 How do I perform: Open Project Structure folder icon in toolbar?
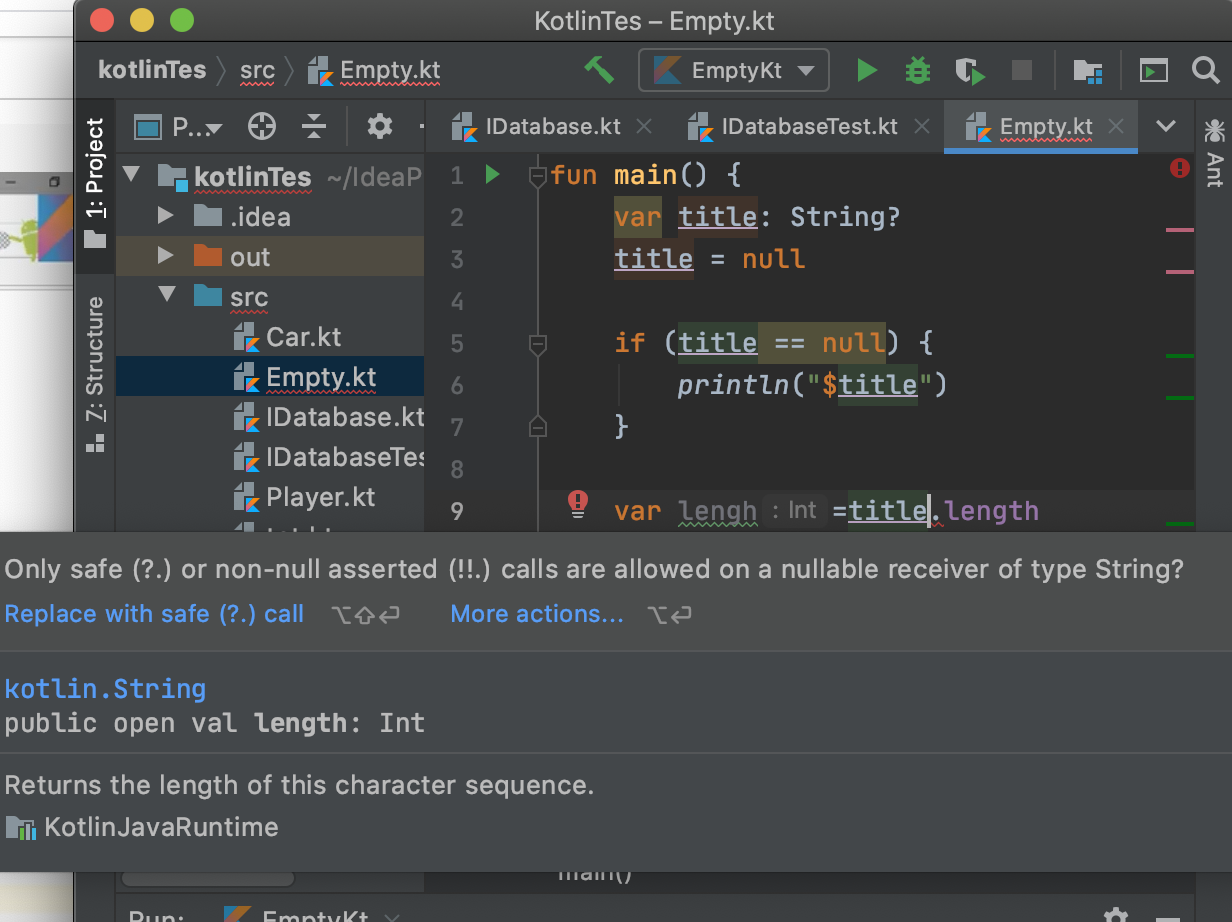tap(1087, 70)
